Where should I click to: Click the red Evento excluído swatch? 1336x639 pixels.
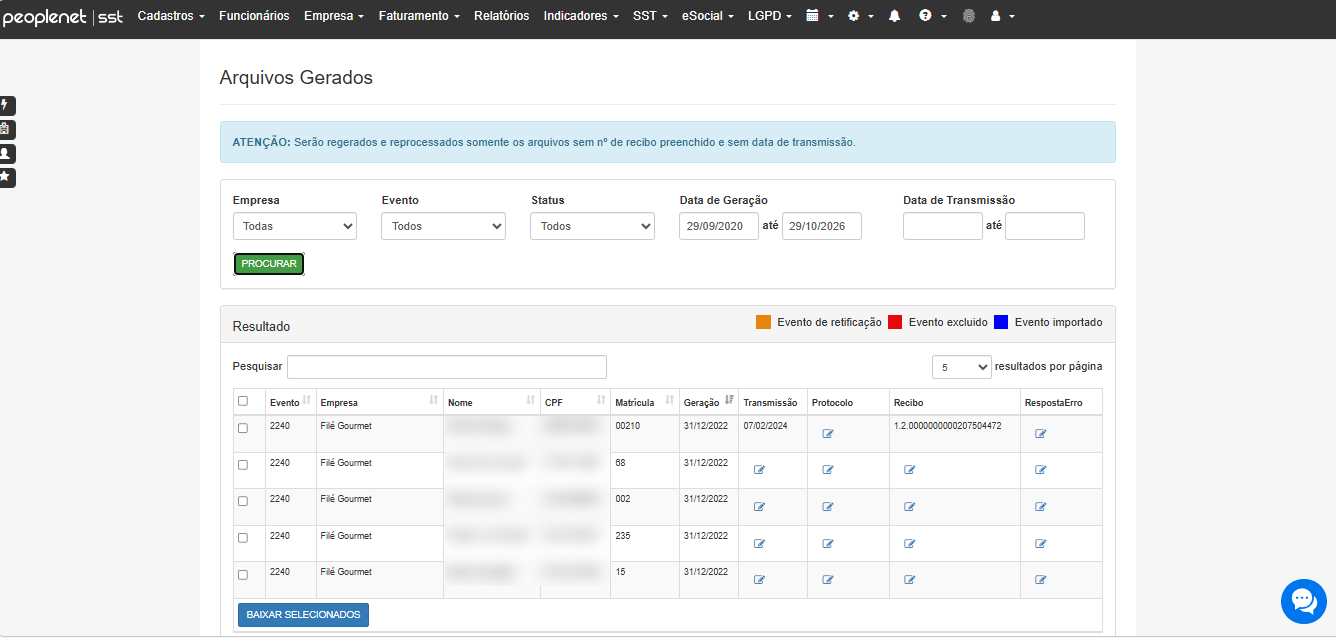[x=895, y=322]
